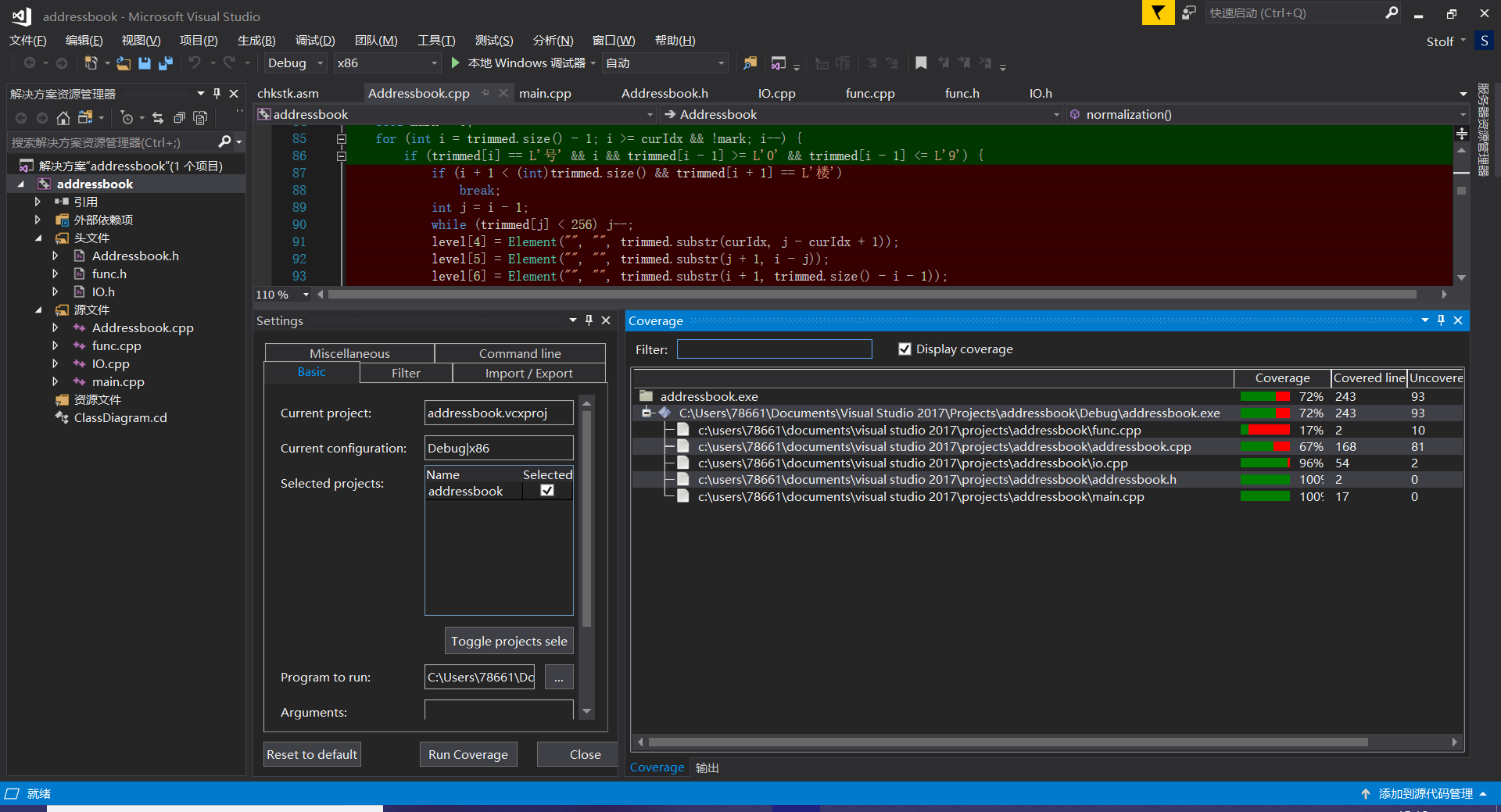
Task: Save the current file with the floppy icon
Action: [145, 63]
